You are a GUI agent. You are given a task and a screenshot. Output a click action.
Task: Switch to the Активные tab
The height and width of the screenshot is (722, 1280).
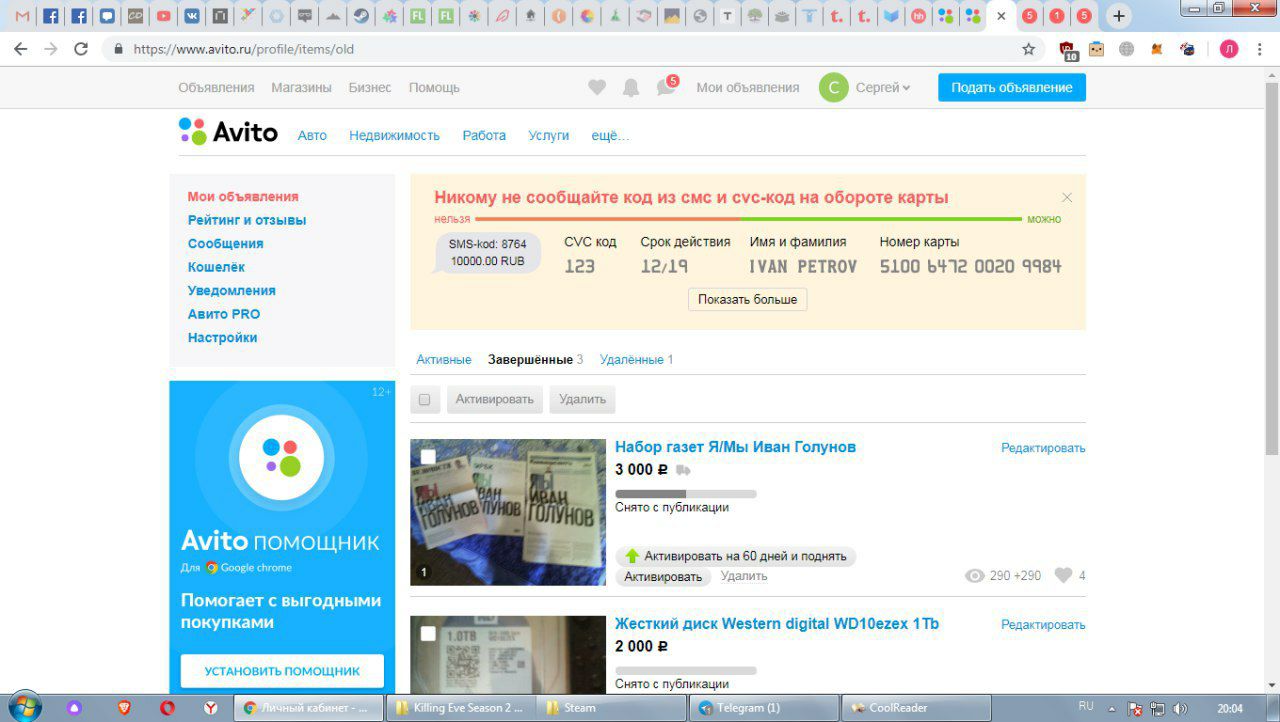[443, 359]
